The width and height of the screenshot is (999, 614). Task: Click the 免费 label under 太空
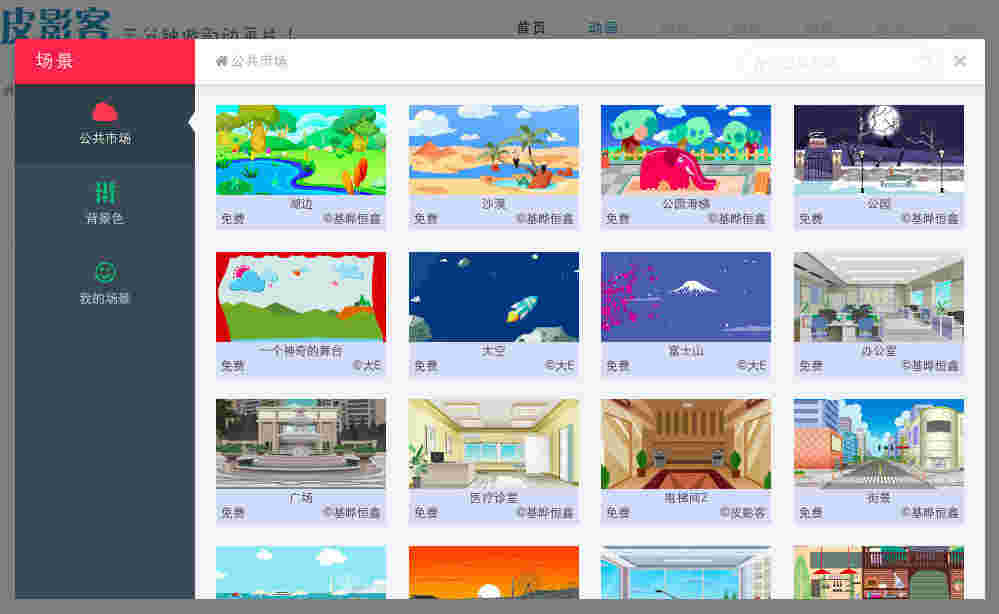point(426,366)
